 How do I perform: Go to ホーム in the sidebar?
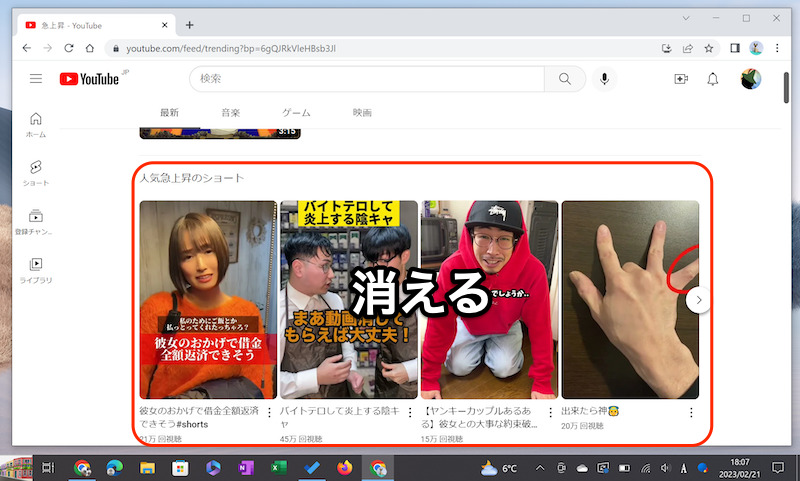point(36,124)
